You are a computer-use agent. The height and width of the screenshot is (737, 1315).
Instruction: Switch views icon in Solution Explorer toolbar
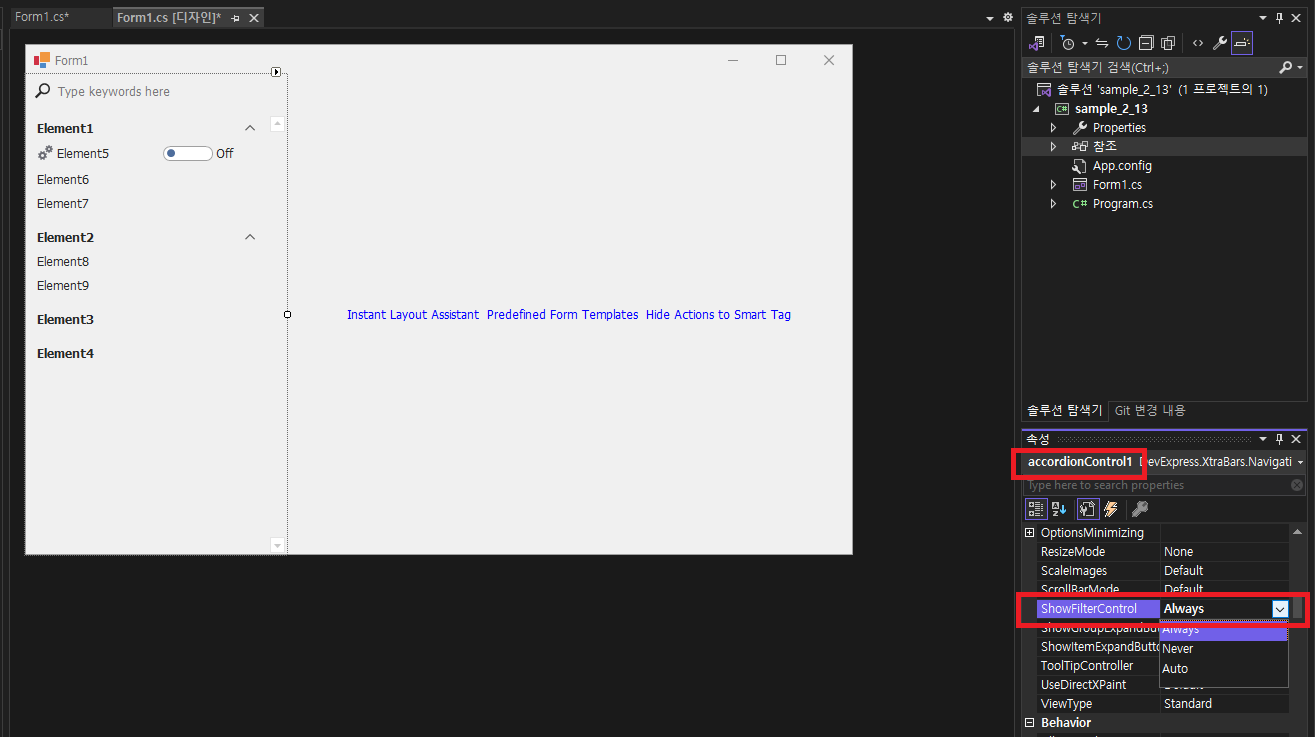coord(1037,43)
